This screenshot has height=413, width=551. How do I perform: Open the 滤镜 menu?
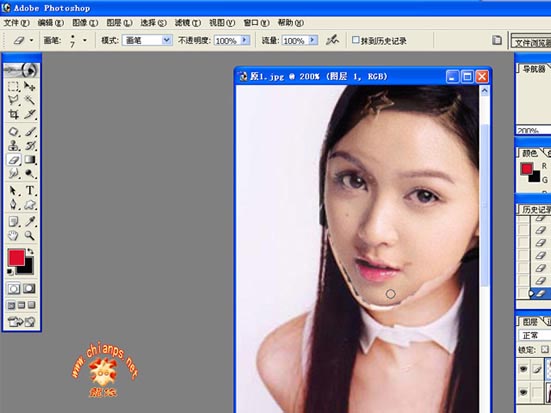point(188,23)
